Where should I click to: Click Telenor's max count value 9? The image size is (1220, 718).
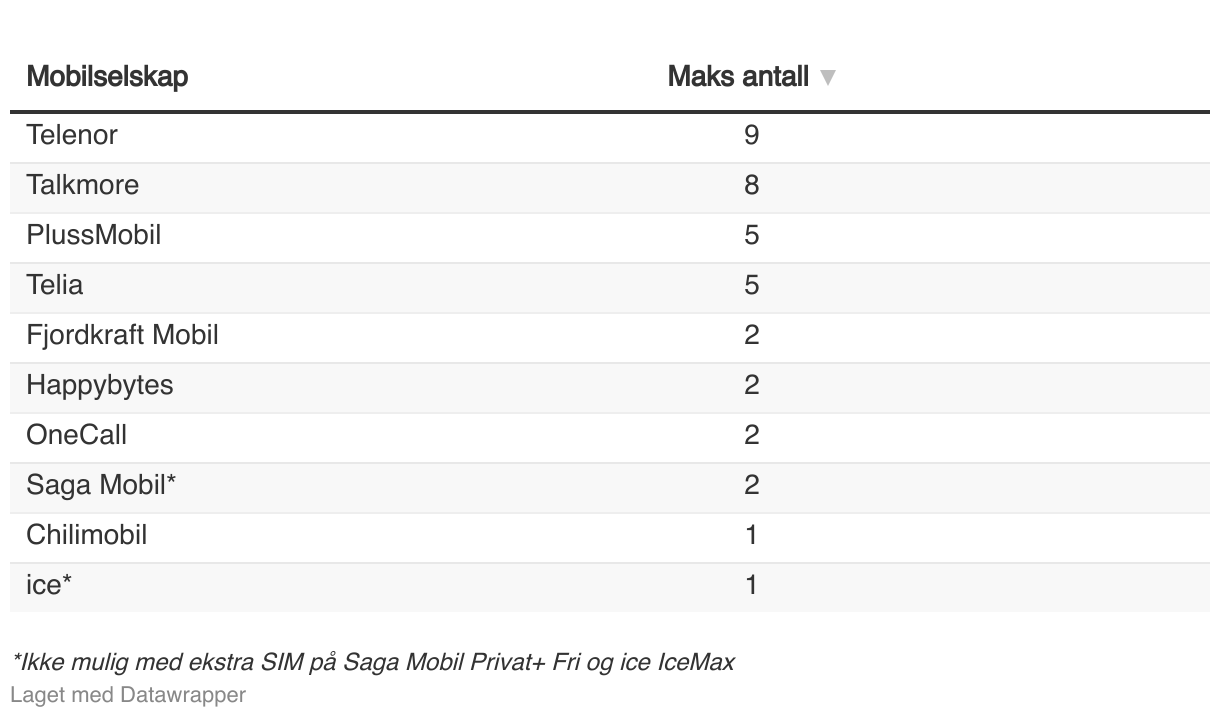click(752, 135)
